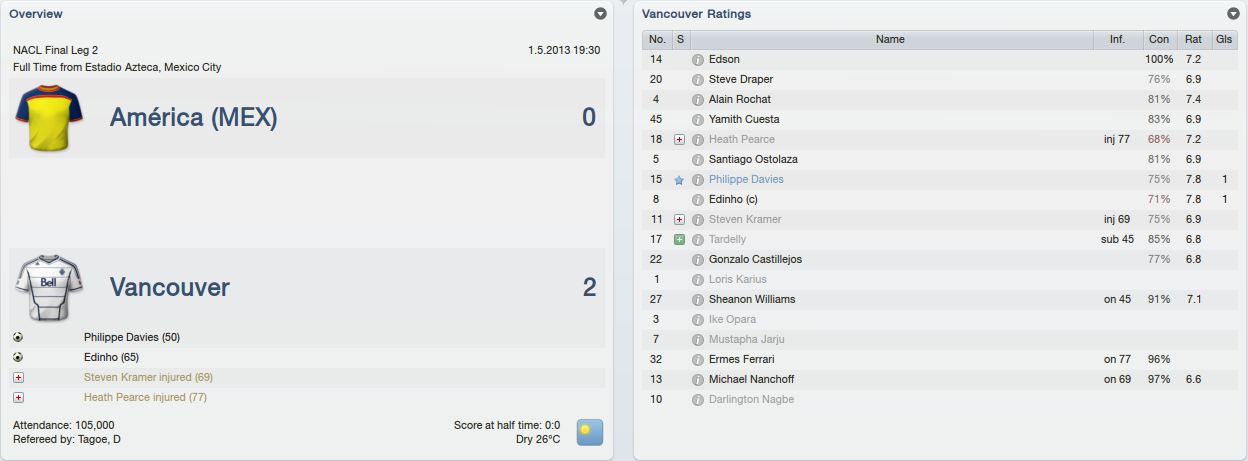Click the sunny weather icon

click(590, 432)
